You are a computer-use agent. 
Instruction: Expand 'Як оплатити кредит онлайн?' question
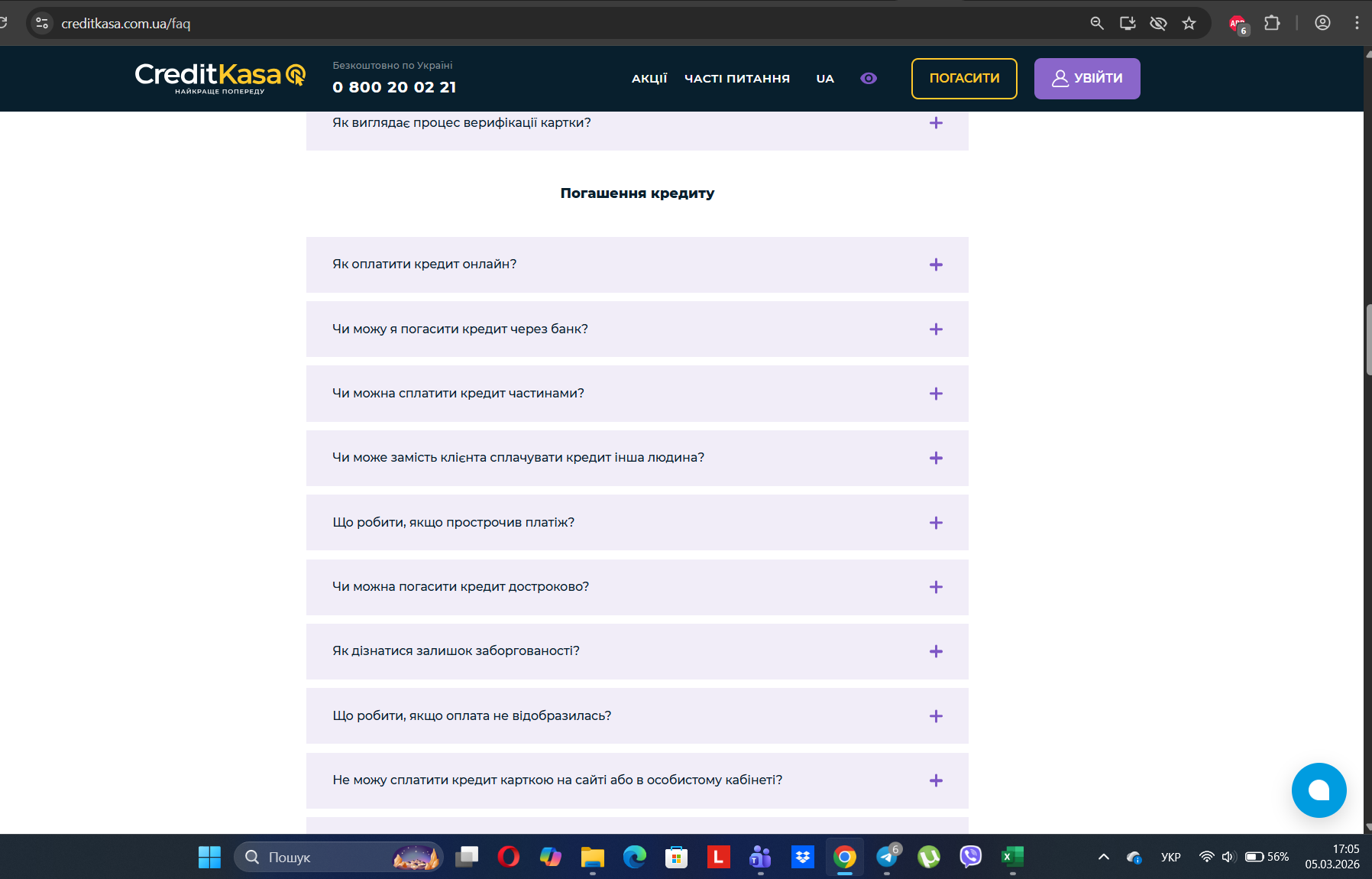coord(637,264)
